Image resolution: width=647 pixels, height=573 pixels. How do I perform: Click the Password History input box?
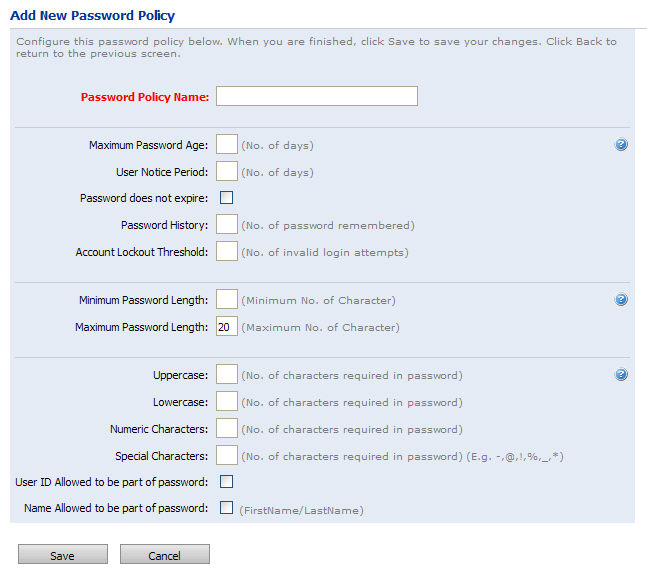coord(226,224)
